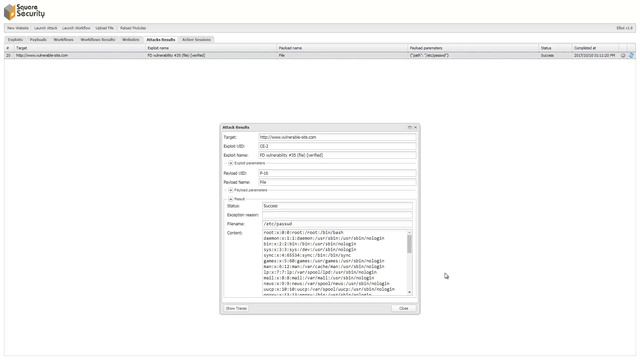The image size is (640, 360).
Task: Click the Launch Attack toolbar button
Action: tap(46, 28)
